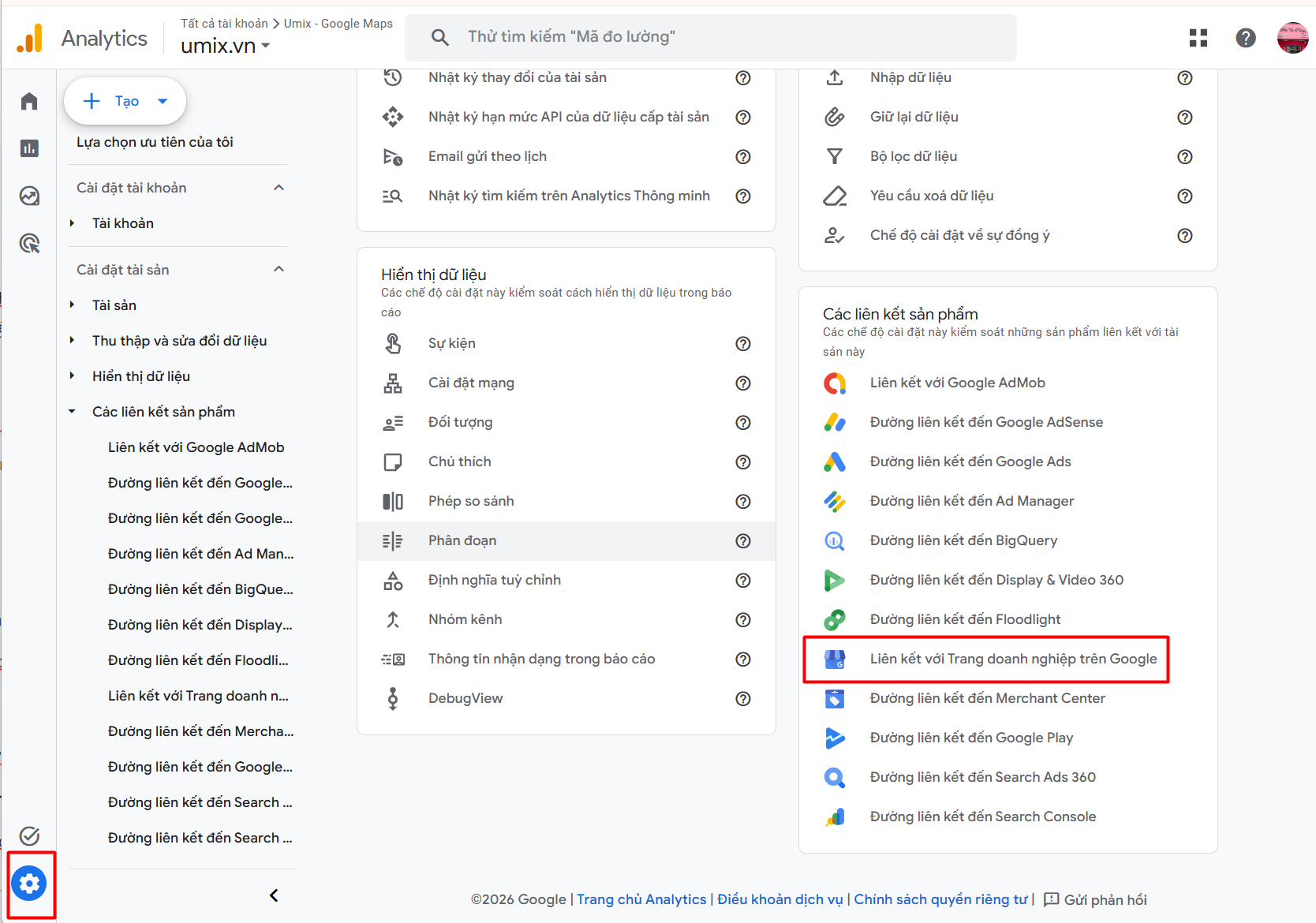Click the Search Ads 360 product icon
1316x923 pixels.
coord(835,778)
